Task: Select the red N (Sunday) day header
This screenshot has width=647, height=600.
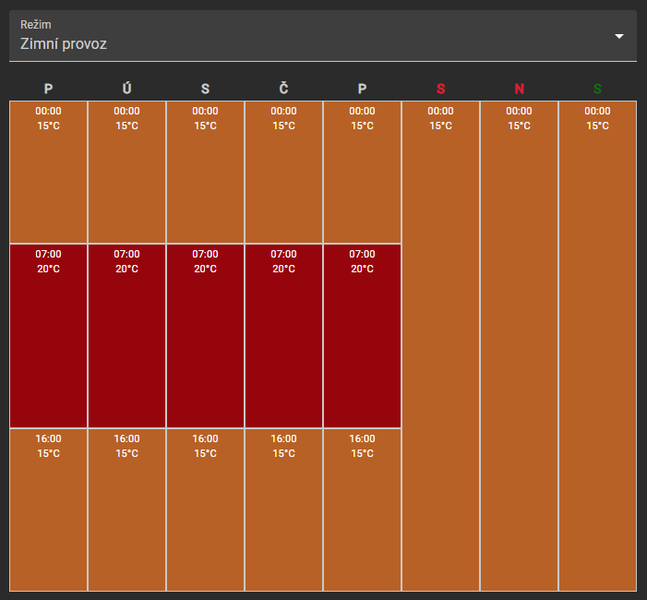Action: [519, 89]
